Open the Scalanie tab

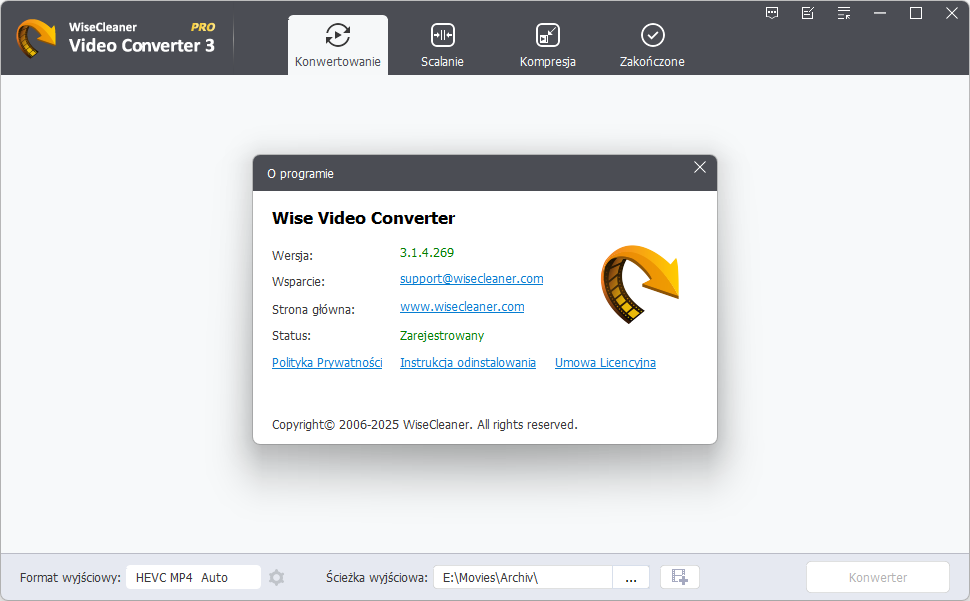click(x=442, y=45)
